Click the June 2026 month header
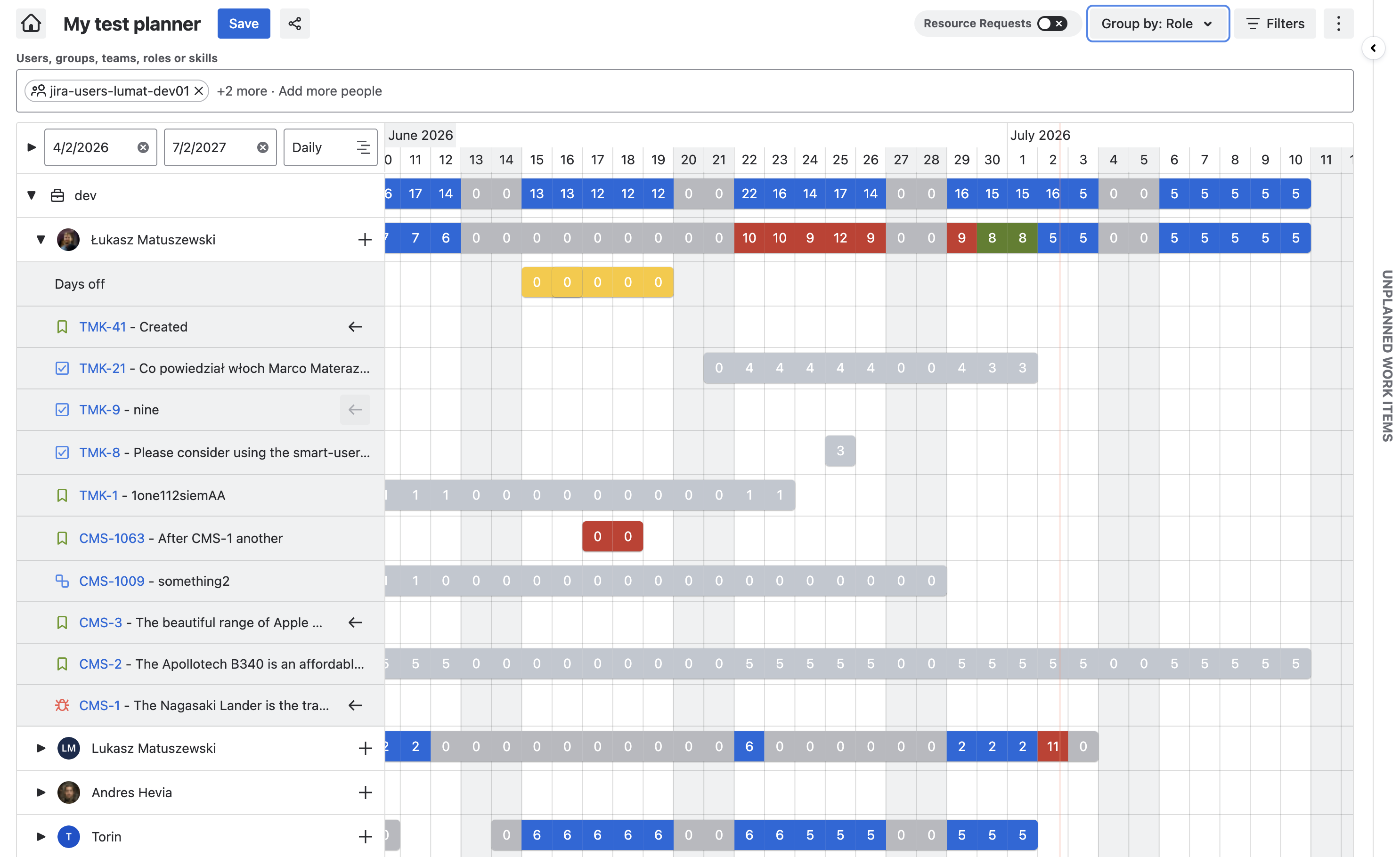1400x857 pixels. [x=421, y=135]
